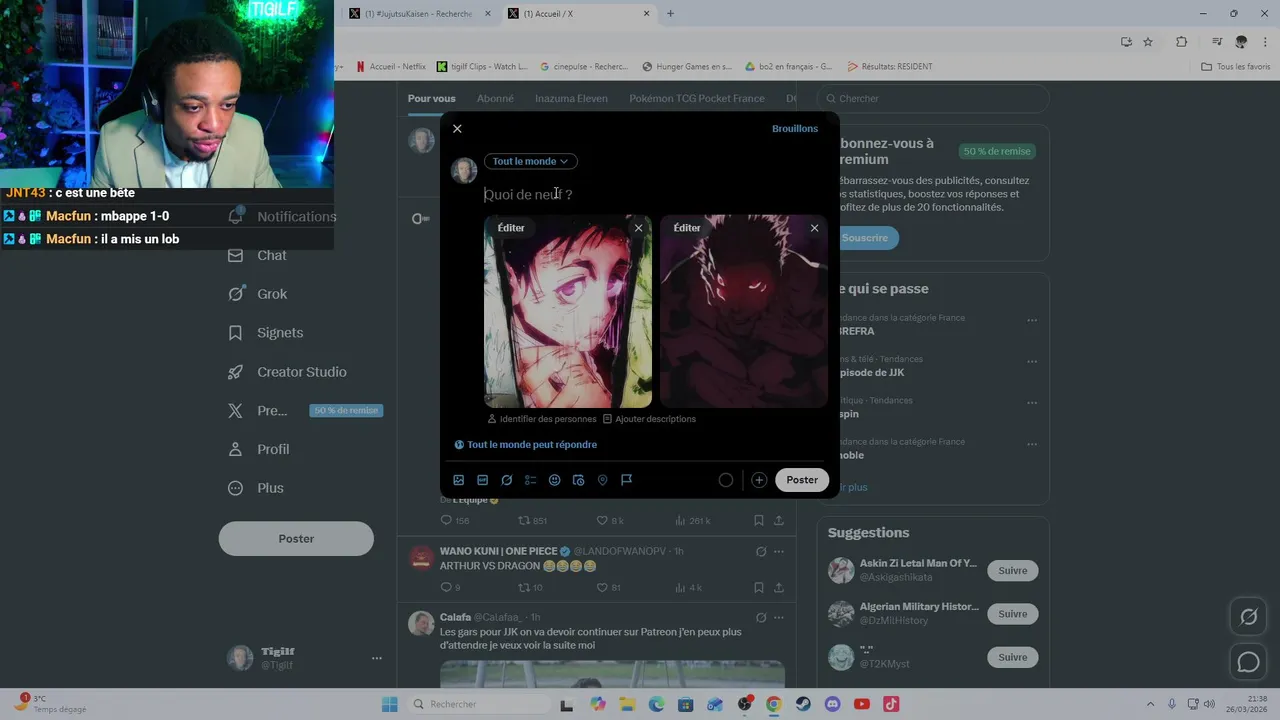Viewport: 1280px width, 720px height.
Task: Close the post composer dialog
Action: pos(457,129)
